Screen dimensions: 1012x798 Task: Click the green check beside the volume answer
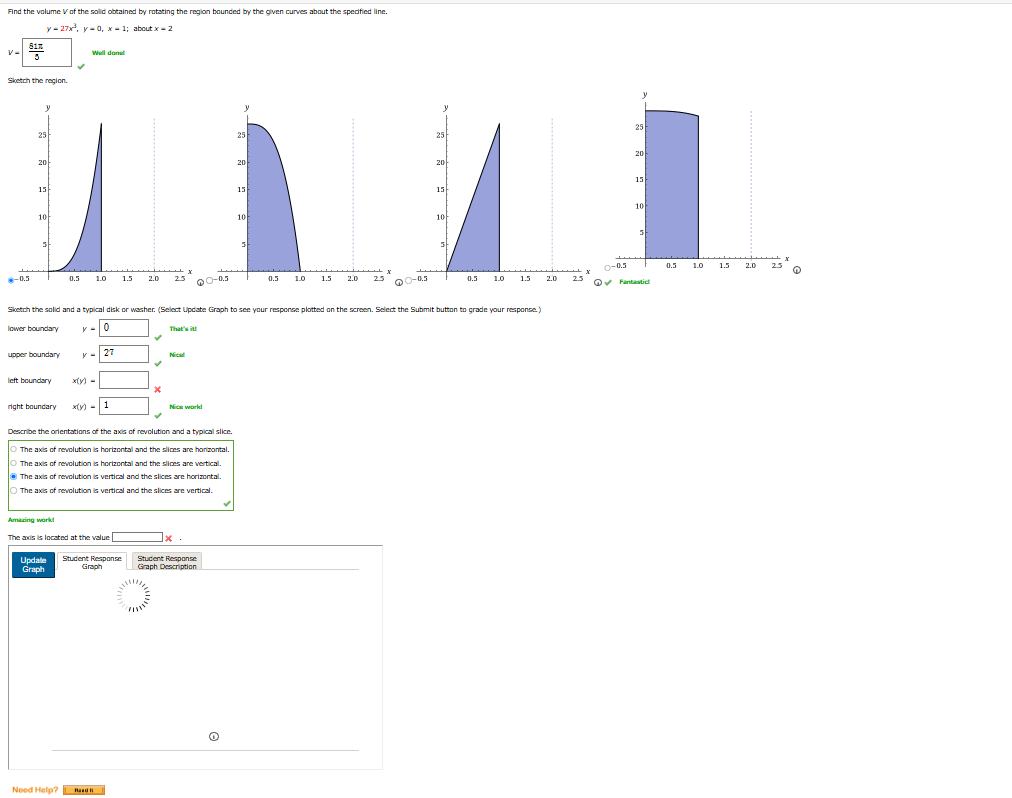point(81,66)
